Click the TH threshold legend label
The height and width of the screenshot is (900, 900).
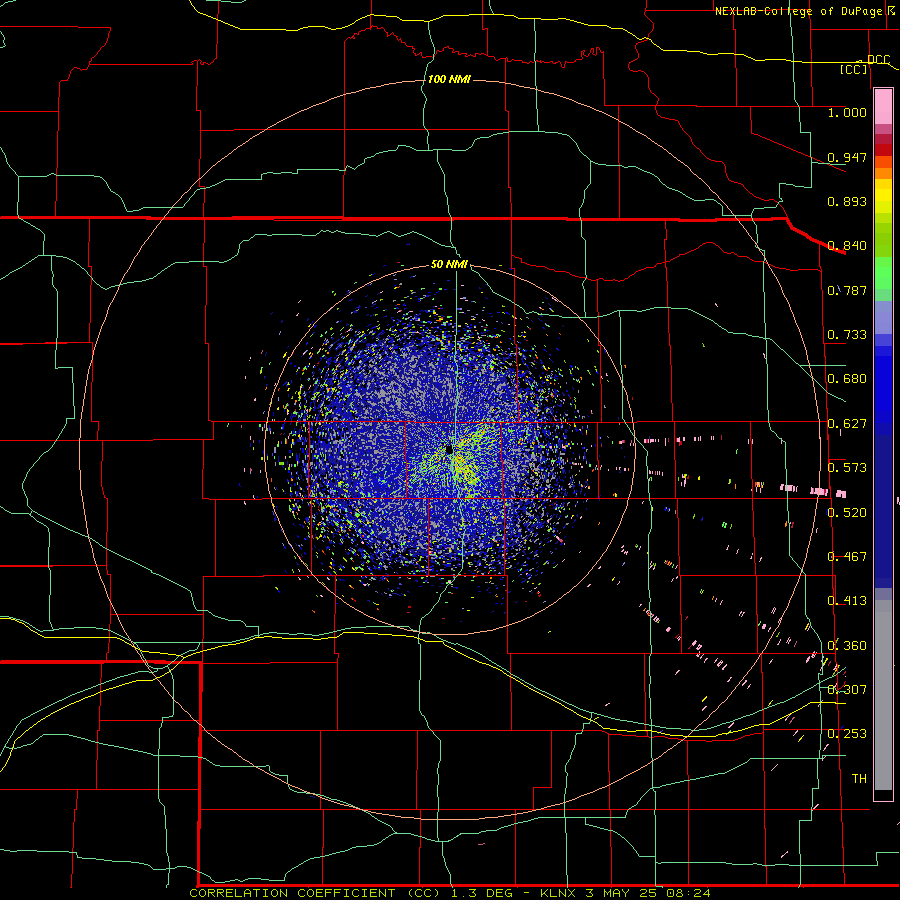coord(859,779)
